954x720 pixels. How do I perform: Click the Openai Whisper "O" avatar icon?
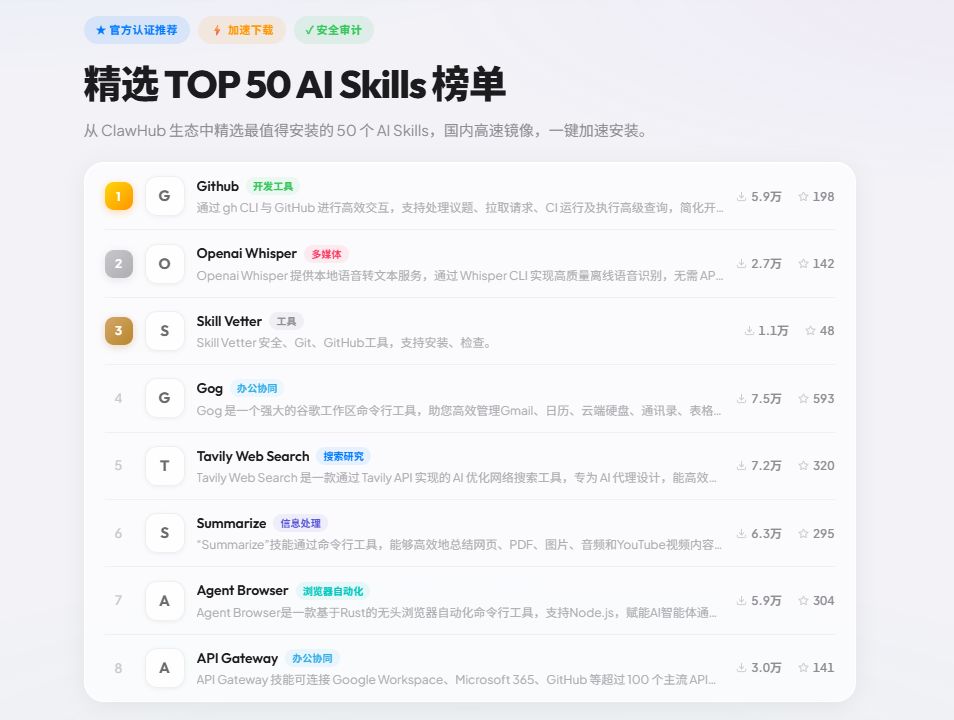click(164, 264)
